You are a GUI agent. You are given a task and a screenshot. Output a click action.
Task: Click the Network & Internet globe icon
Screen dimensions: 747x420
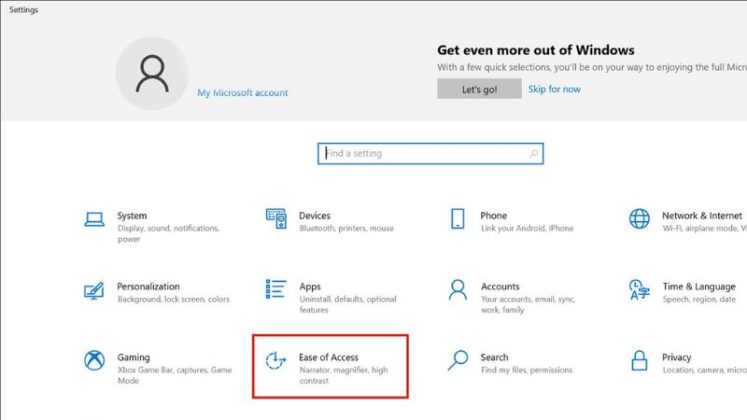pyautogui.click(x=639, y=219)
